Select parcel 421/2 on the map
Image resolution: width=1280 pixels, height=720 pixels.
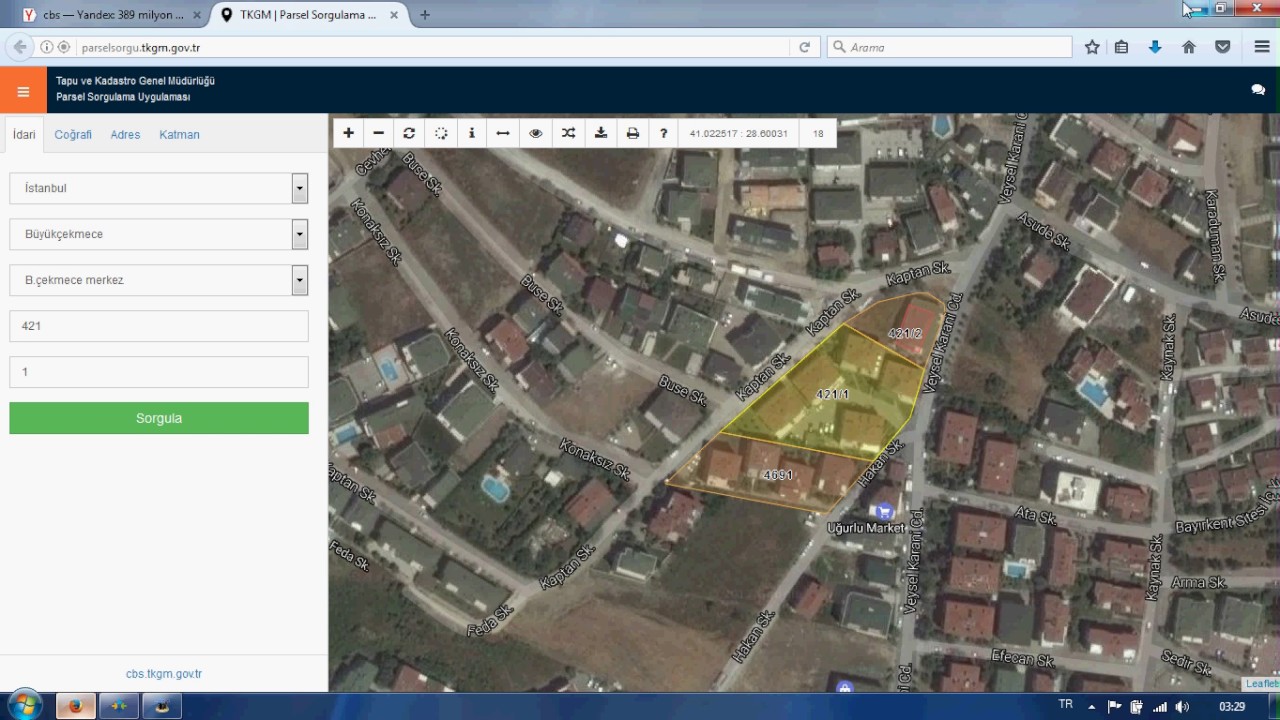point(904,333)
